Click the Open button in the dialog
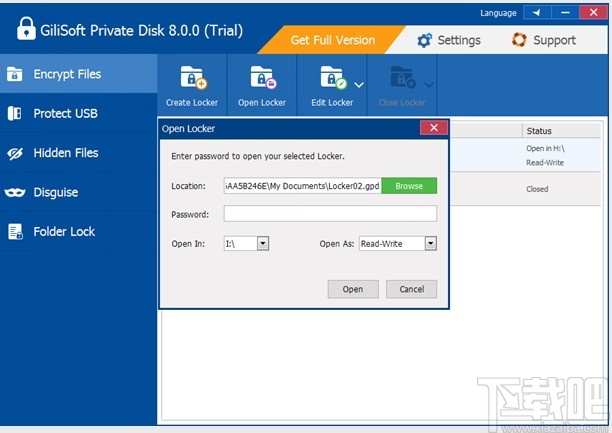 click(x=353, y=289)
